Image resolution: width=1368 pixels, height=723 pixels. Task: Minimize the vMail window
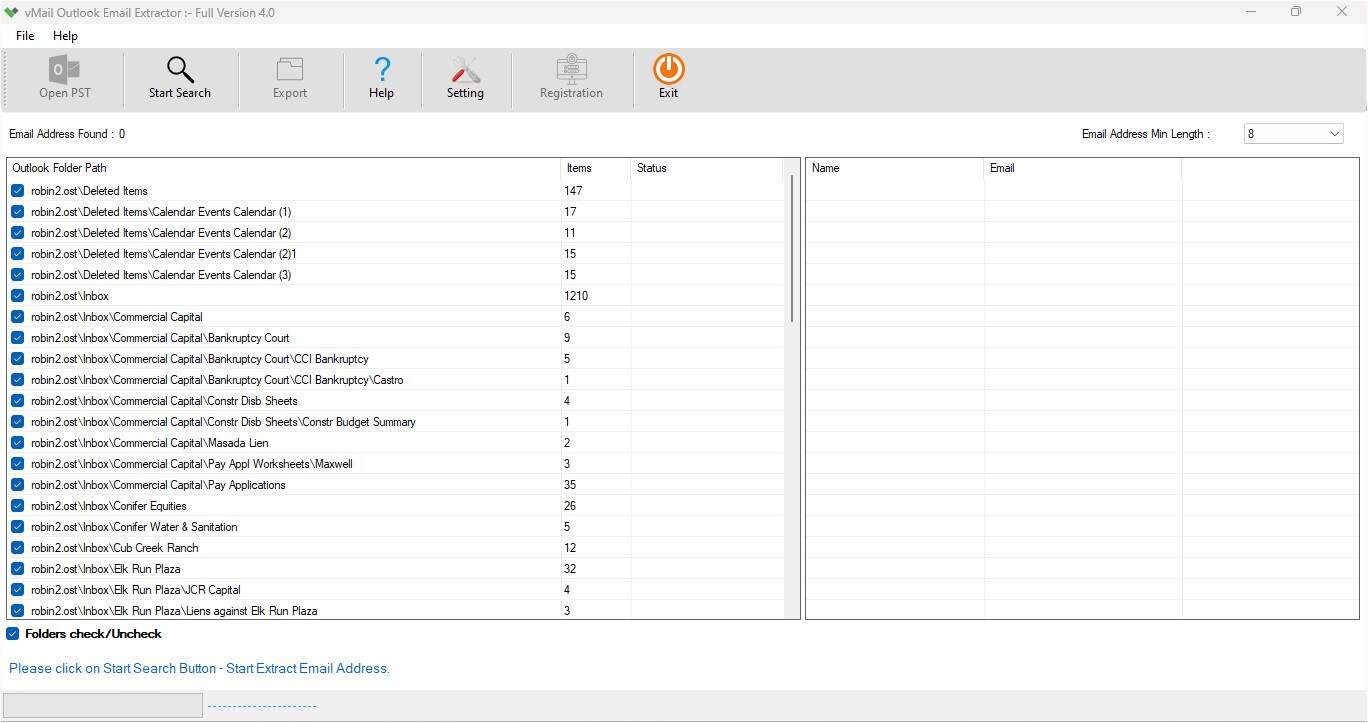click(1251, 12)
